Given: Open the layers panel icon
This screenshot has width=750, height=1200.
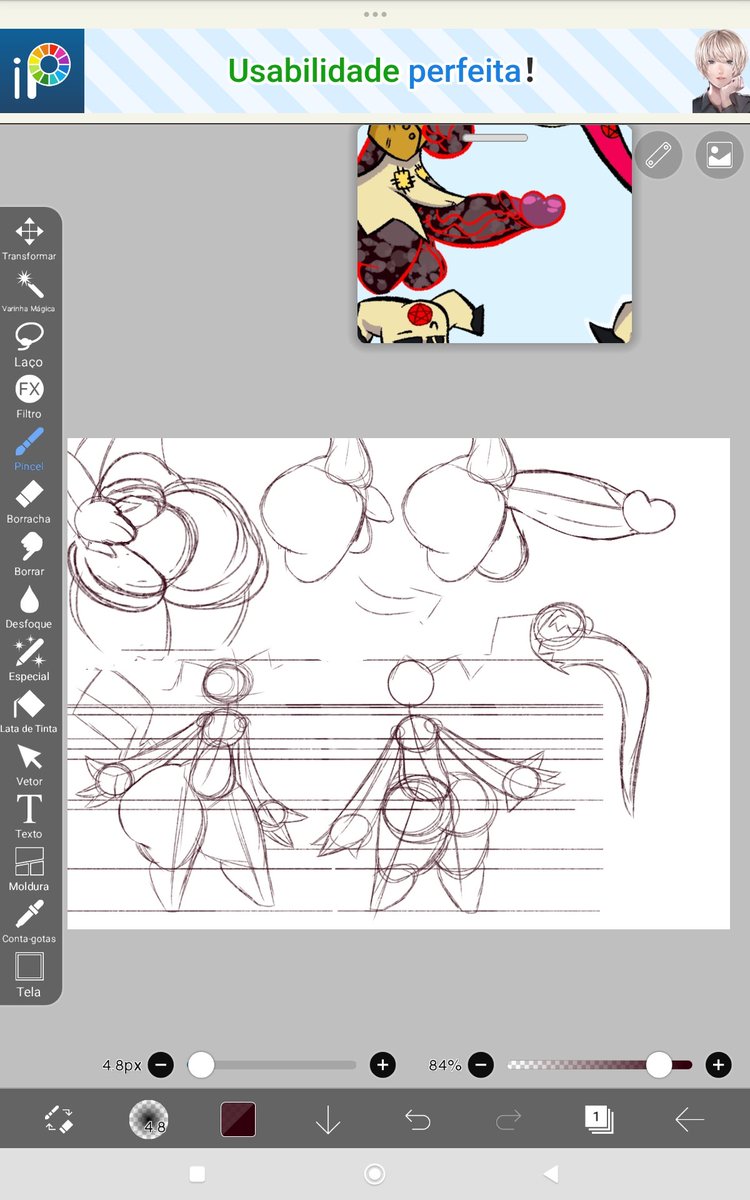Looking at the screenshot, I should 598,1120.
